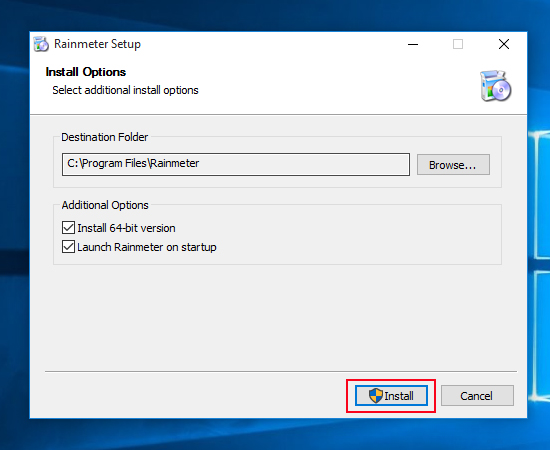Click the Rainmeter Setup title bar icon

(41, 44)
